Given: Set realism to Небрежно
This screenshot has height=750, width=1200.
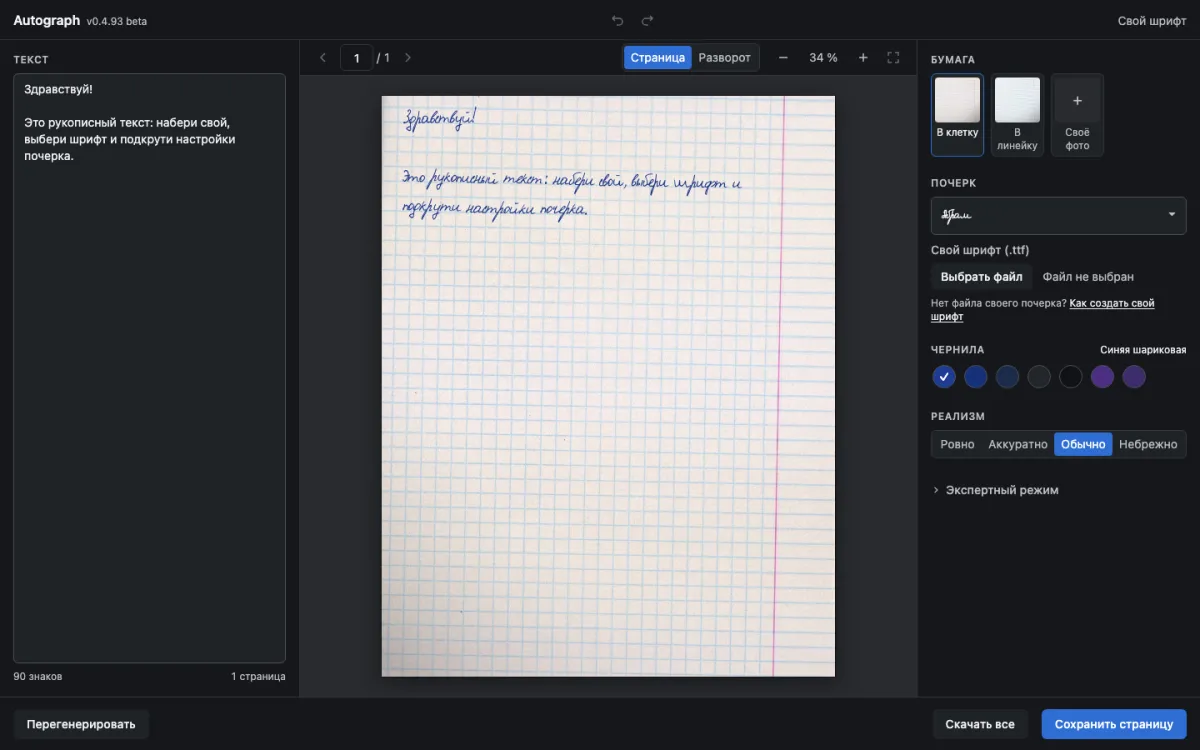Looking at the screenshot, I should tap(1148, 444).
